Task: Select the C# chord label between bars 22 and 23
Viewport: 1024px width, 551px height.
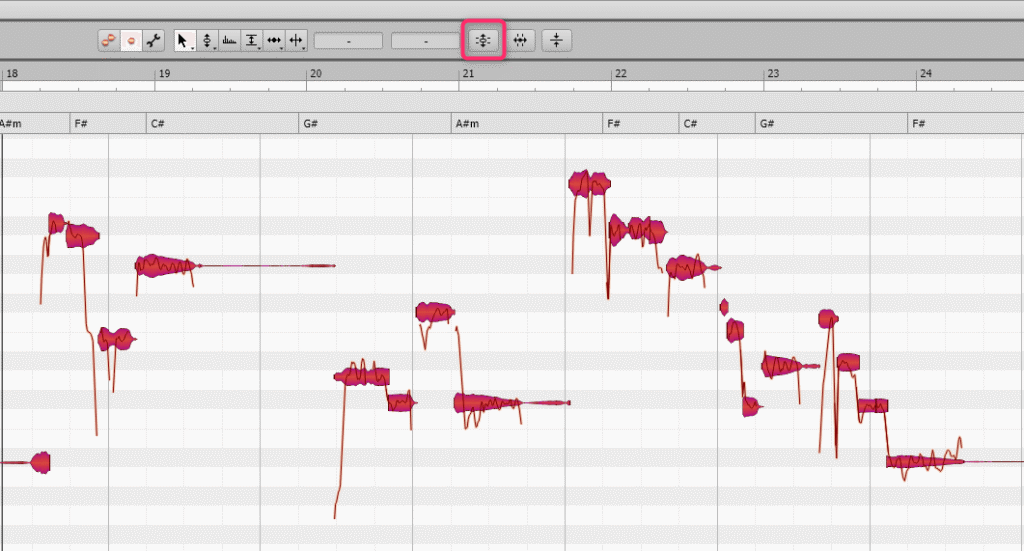Action: [x=690, y=123]
